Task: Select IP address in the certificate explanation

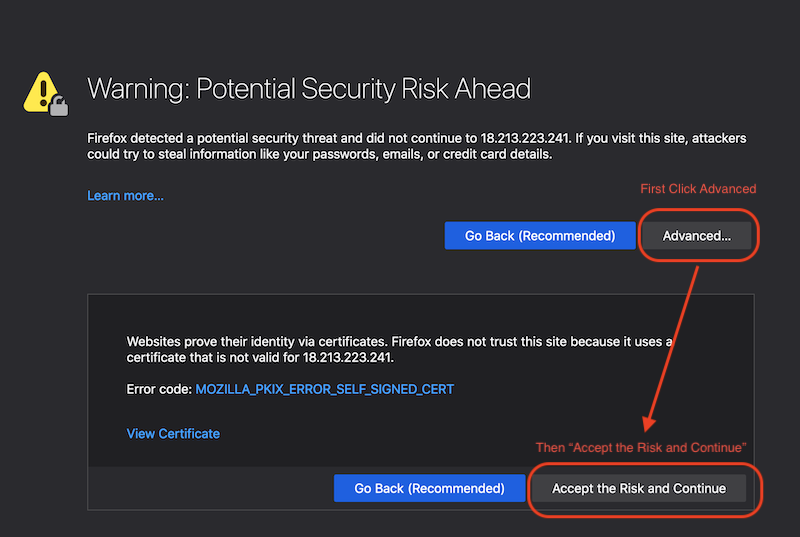Action: pyautogui.click(x=347, y=357)
